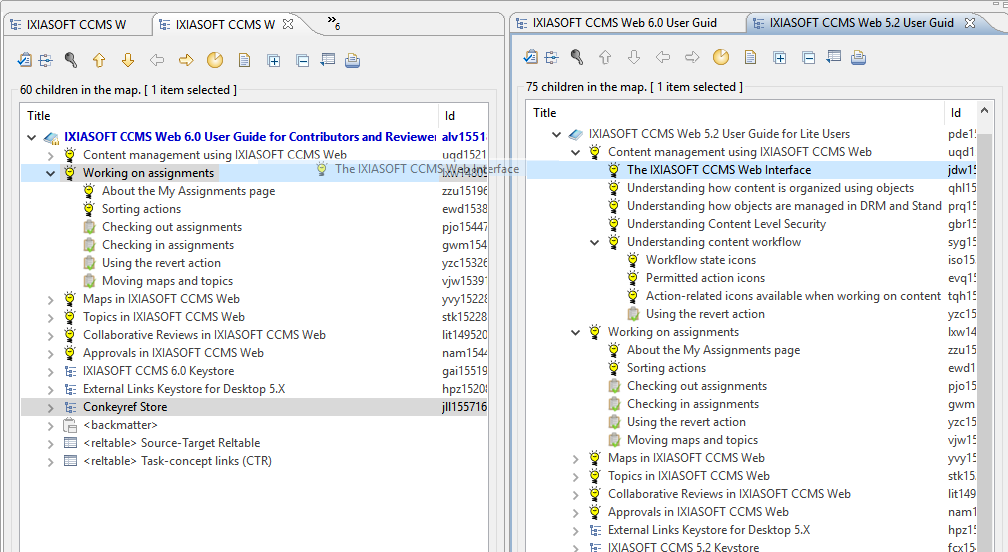
Task: Click the yellow down arrow in the left map toolbar
Action: click(128, 60)
